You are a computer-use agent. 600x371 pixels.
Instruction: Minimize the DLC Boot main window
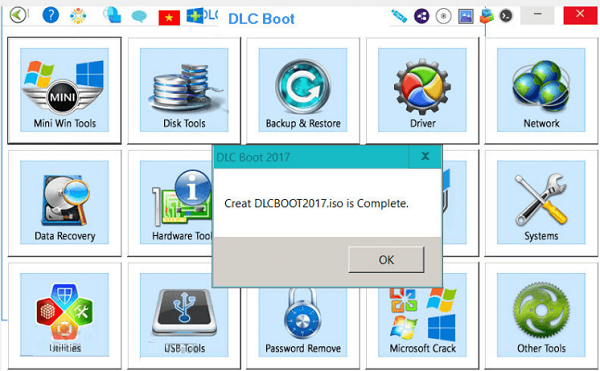tap(538, 15)
